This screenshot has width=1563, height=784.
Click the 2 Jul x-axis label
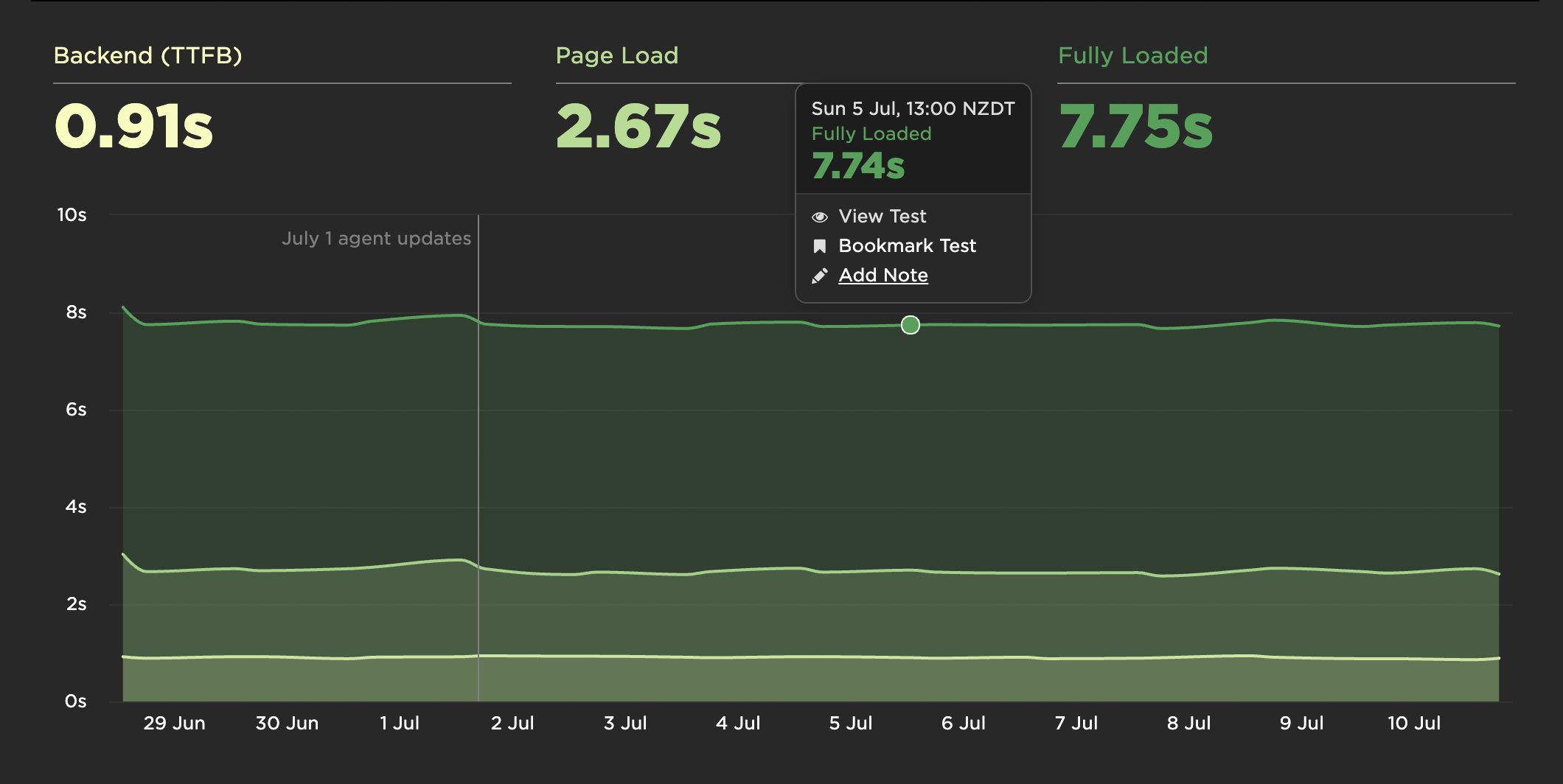tap(512, 723)
